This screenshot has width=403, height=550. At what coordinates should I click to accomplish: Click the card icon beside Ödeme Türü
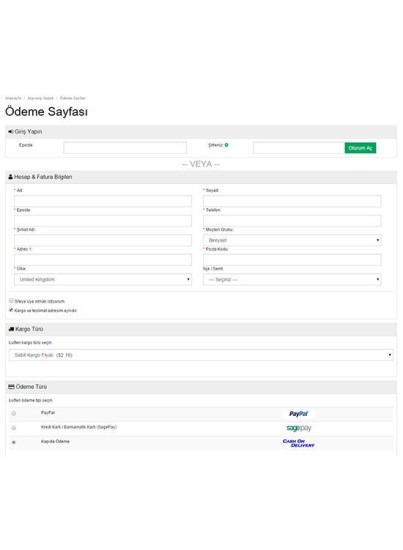click(11, 387)
